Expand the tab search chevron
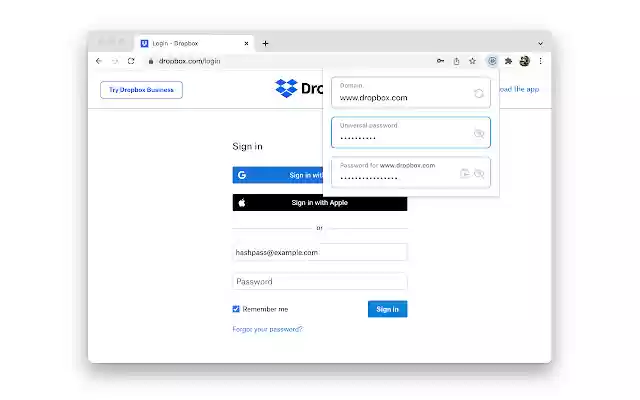Viewport: 640px width, 400px height. [540, 44]
